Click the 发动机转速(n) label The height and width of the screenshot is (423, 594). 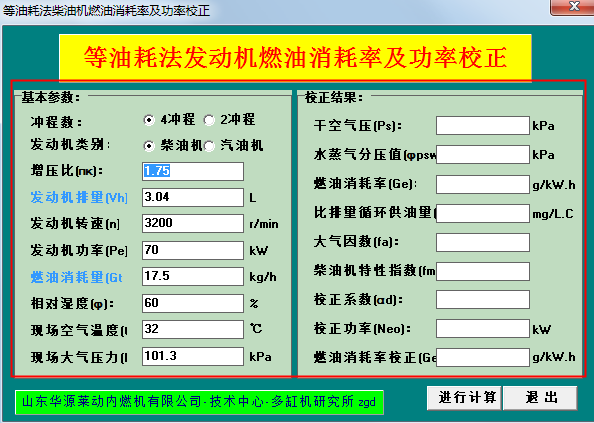[75, 223]
